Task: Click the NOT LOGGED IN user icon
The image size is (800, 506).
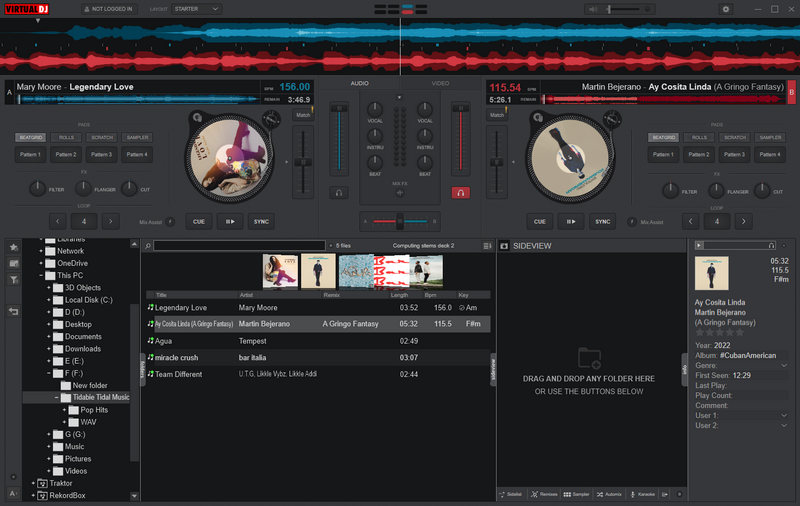Action: [x=86, y=9]
